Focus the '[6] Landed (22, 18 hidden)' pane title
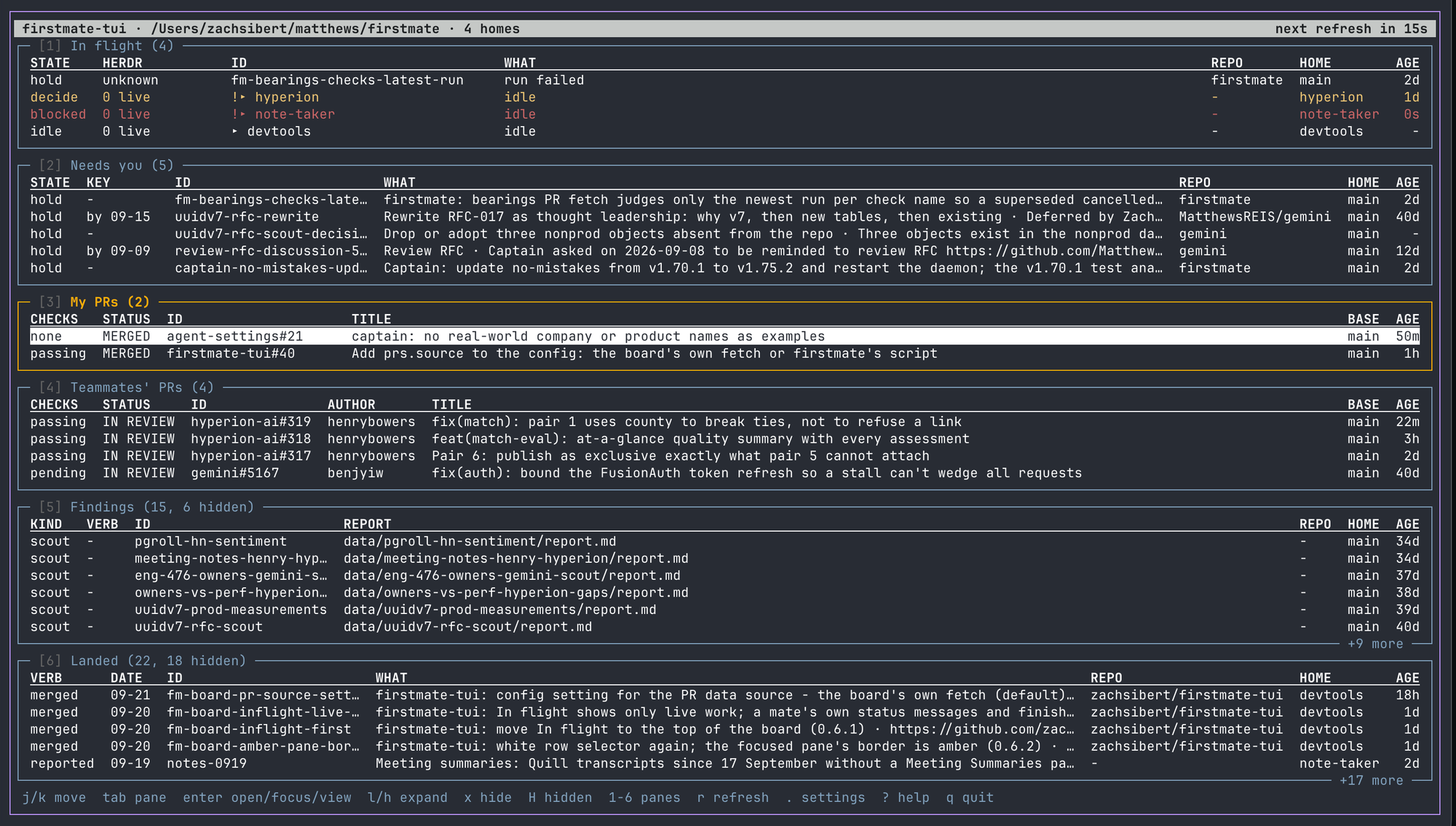The height and width of the screenshot is (826, 1456). [x=143, y=661]
